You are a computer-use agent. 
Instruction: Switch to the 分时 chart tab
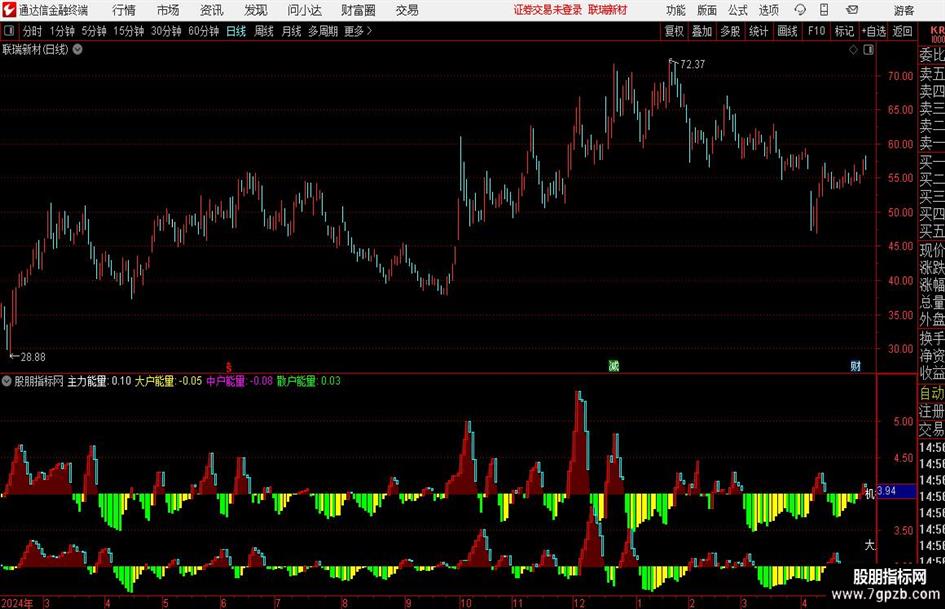point(33,31)
